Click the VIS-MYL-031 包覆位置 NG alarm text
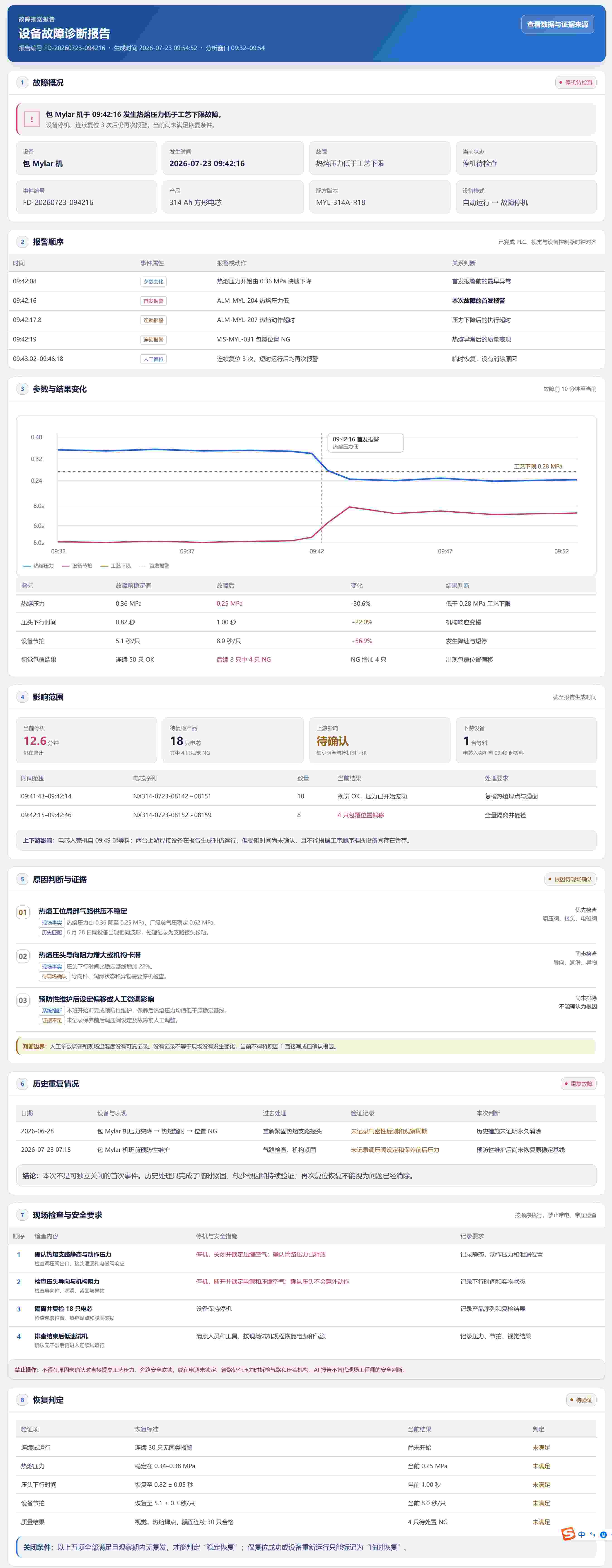This screenshot has height=1568, width=612. 253,340
